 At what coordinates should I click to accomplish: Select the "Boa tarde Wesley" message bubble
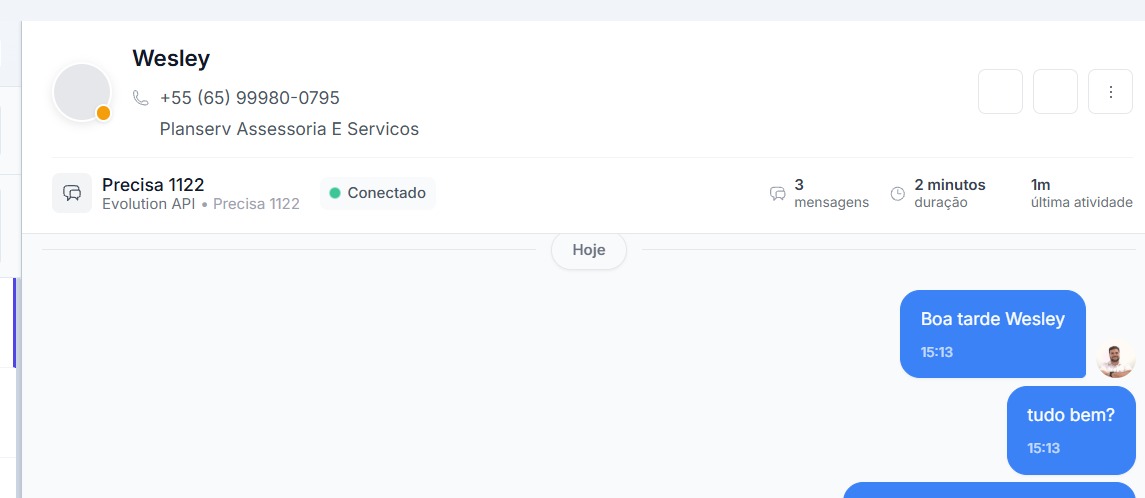[992, 333]
